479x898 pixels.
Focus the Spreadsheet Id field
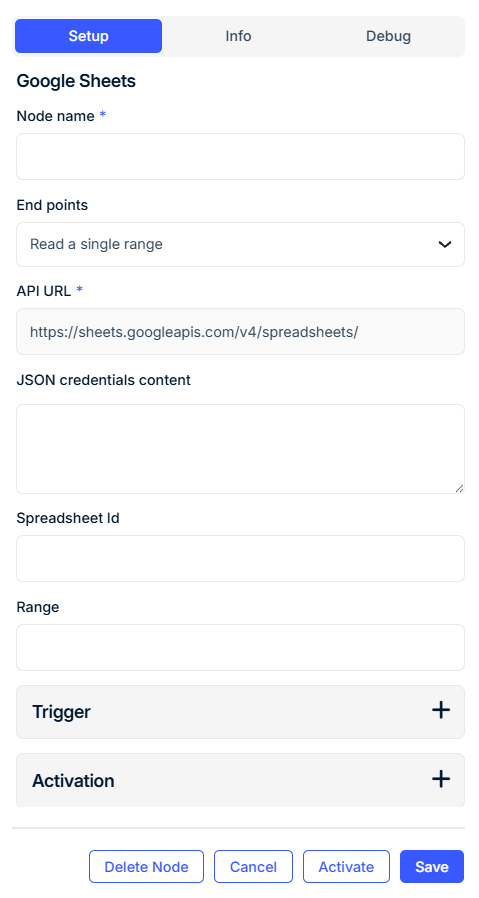240,558
